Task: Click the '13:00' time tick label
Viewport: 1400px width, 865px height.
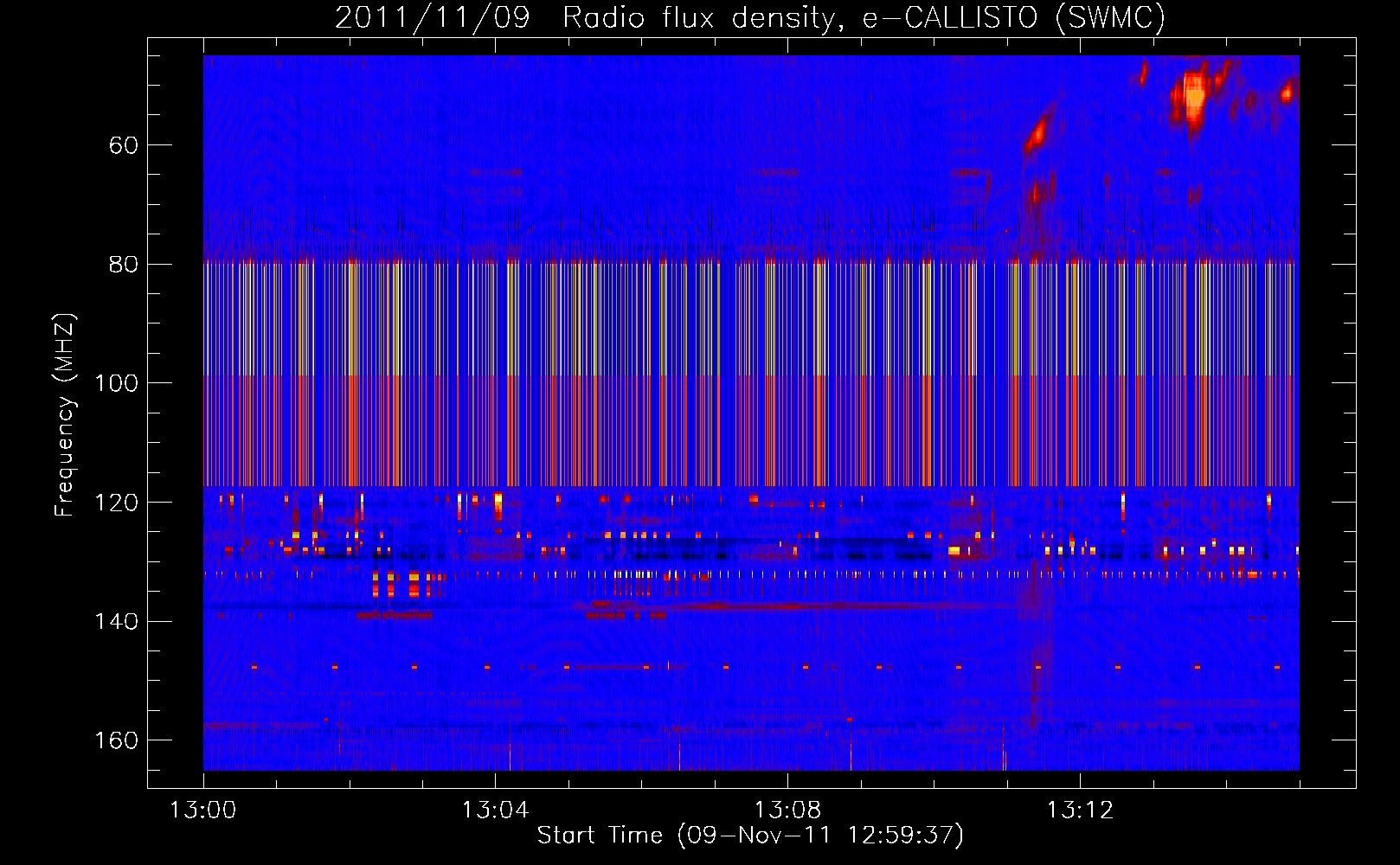Action: (x=202, y=811)
